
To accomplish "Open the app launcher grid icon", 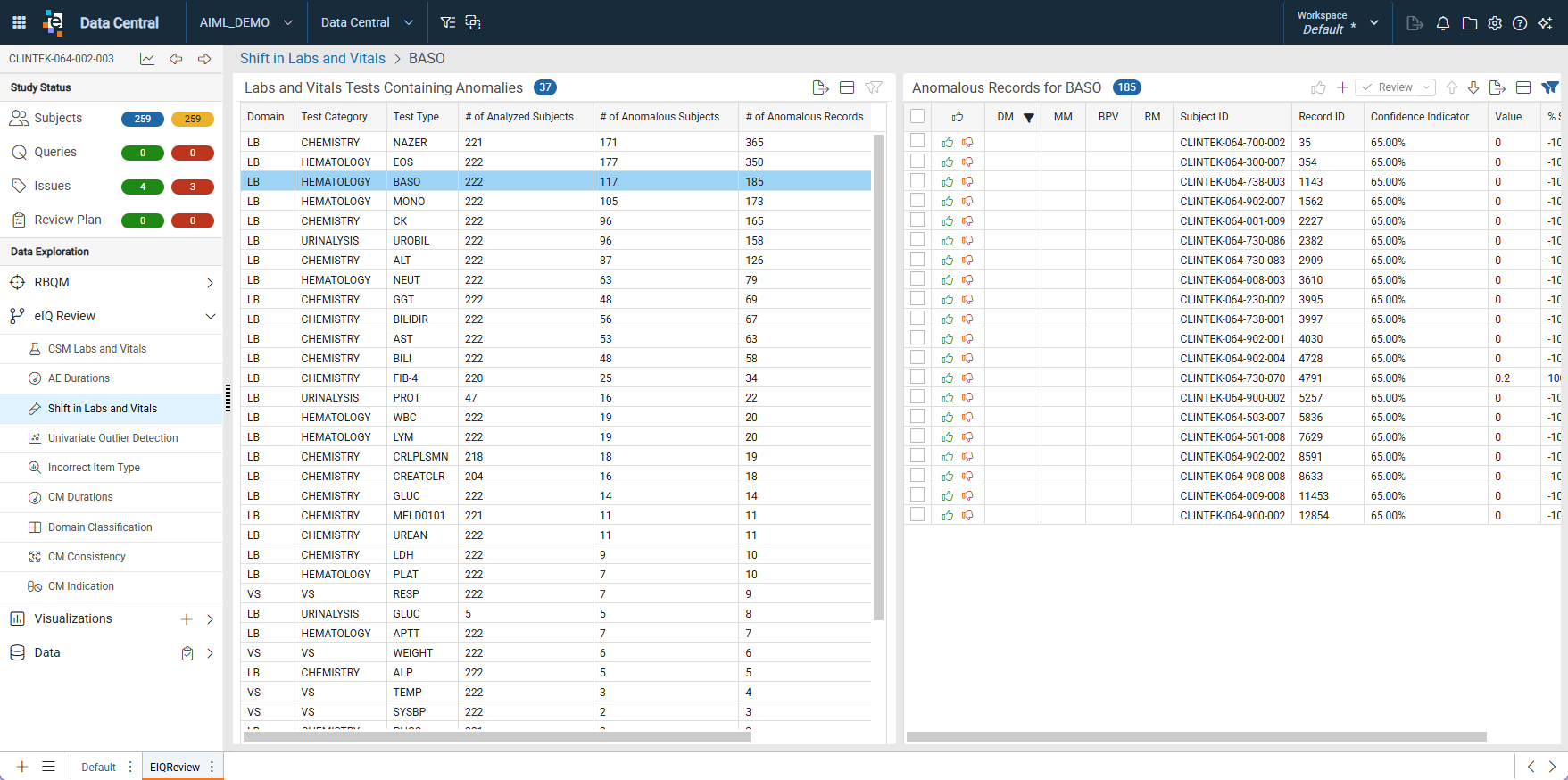I will coord(19,22).
